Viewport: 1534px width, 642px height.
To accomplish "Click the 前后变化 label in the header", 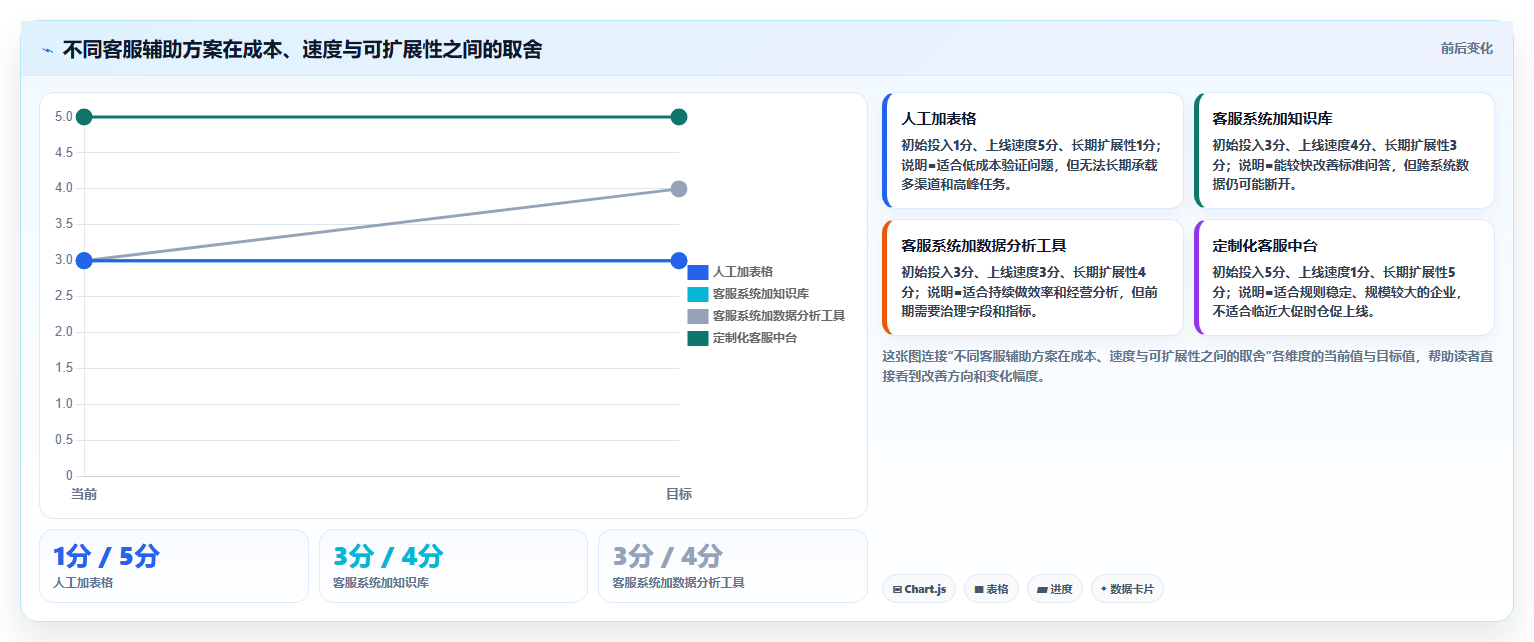I will (1466, 49).
